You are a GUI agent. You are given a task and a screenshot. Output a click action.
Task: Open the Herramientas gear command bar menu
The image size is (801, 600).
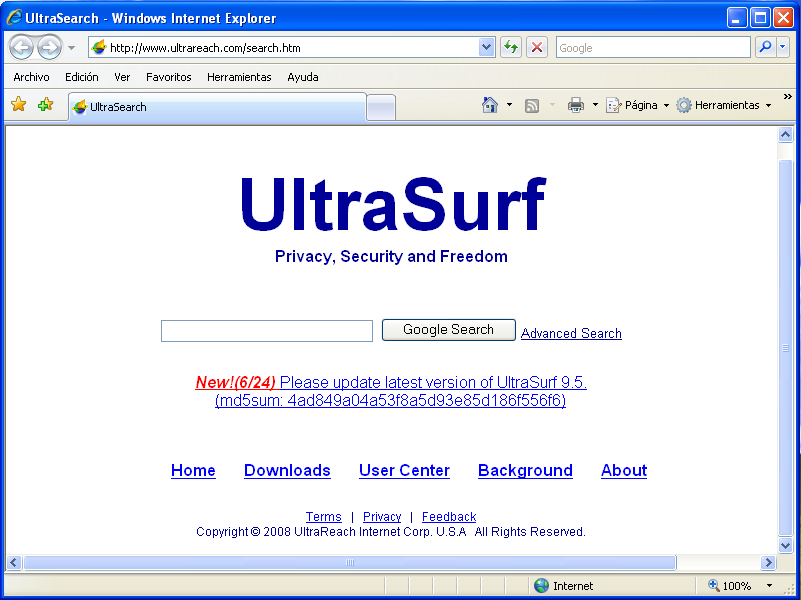coord(723,105)
